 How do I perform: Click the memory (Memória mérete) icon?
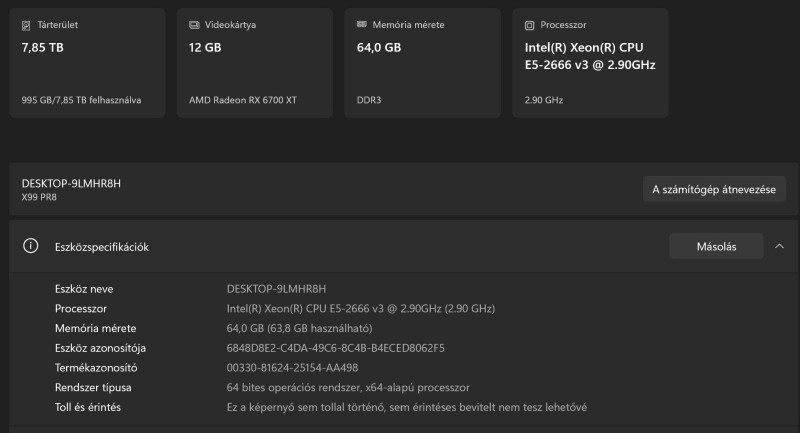[361, 24]
